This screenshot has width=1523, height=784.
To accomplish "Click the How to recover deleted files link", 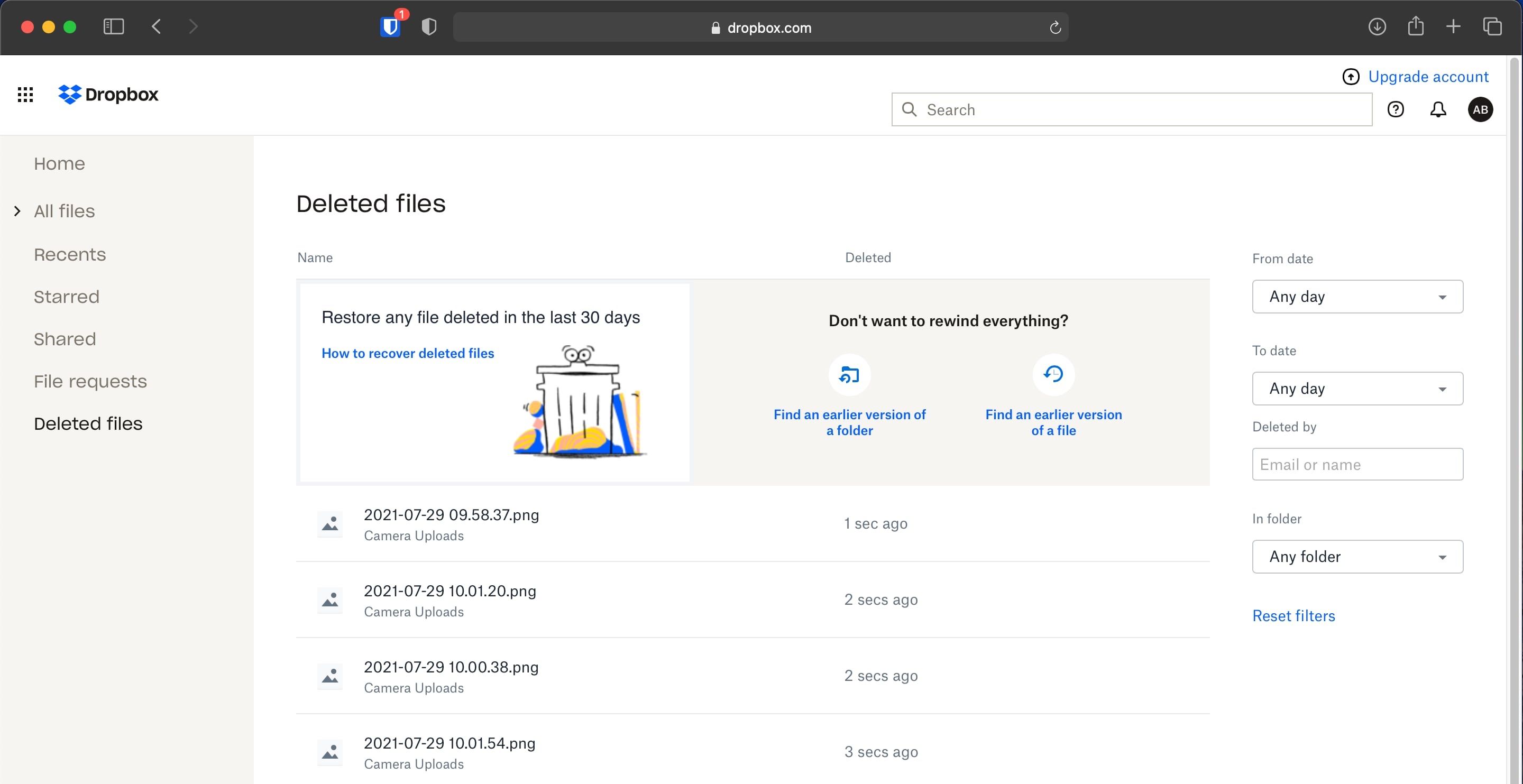I will (x=408, y=353).
